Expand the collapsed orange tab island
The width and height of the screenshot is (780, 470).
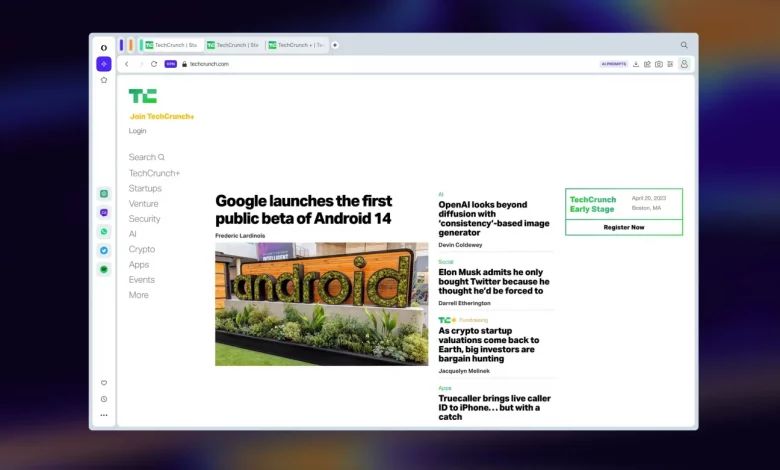131,45
